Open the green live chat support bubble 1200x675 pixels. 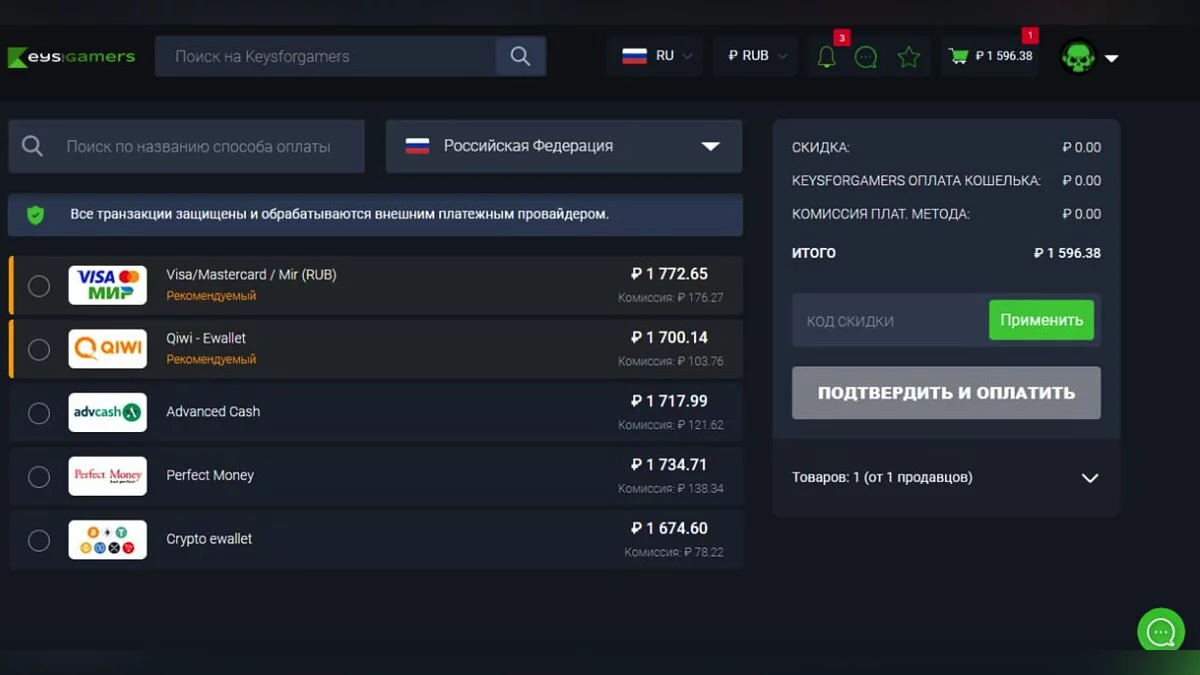pos(1160,632)
